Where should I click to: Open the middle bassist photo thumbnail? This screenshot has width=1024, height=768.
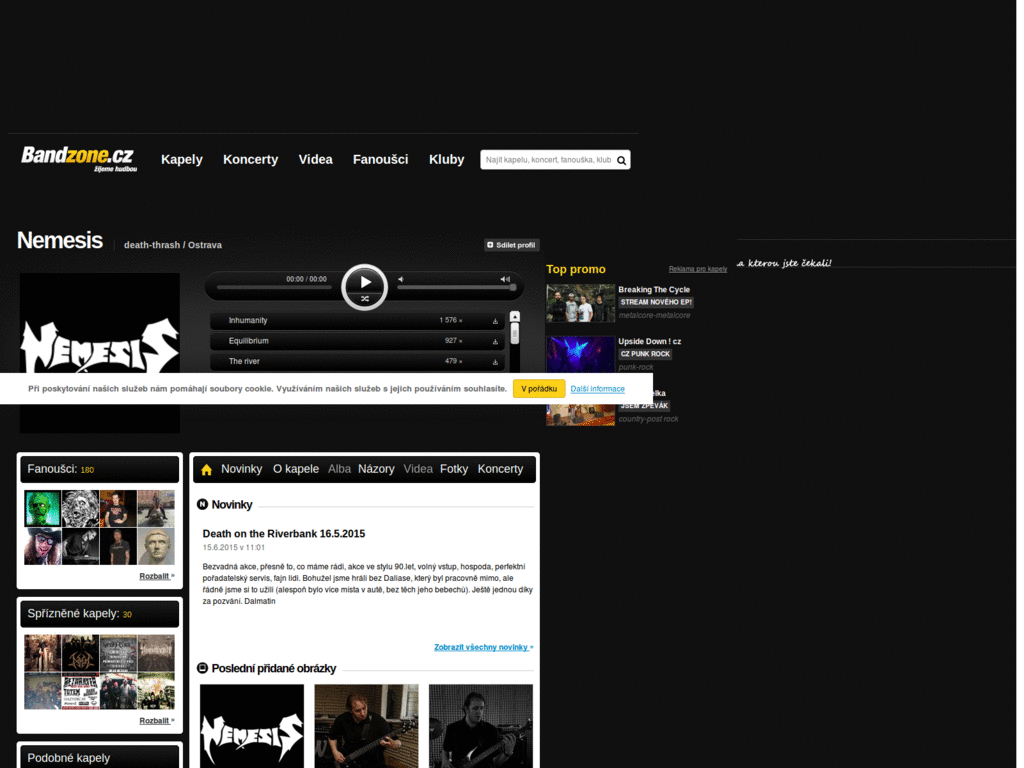tap(366, 726)
